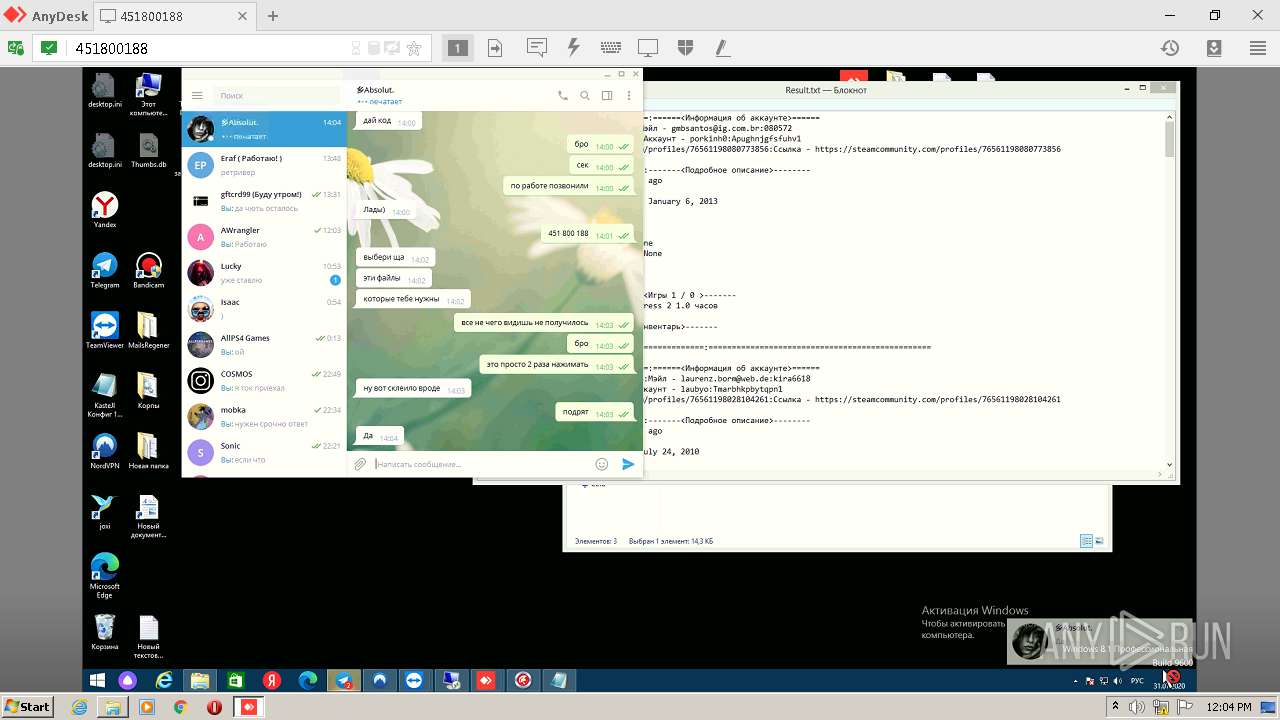Click Bandicam desktop icon
1280x720 pixels.
click(148, 270)
